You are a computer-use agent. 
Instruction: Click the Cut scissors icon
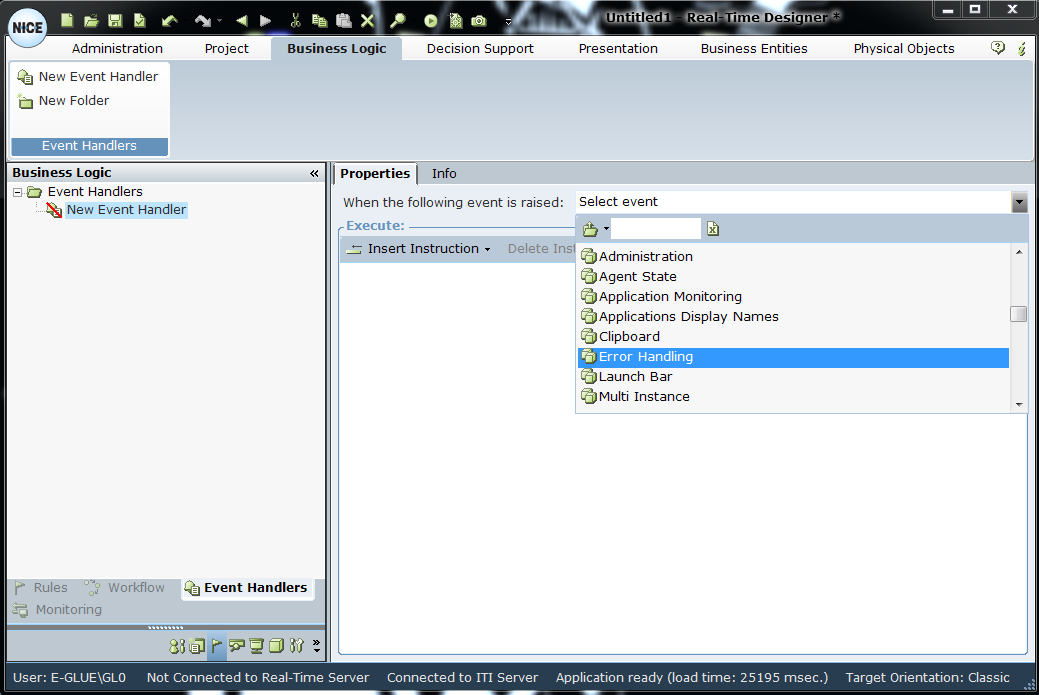[295, 20]
